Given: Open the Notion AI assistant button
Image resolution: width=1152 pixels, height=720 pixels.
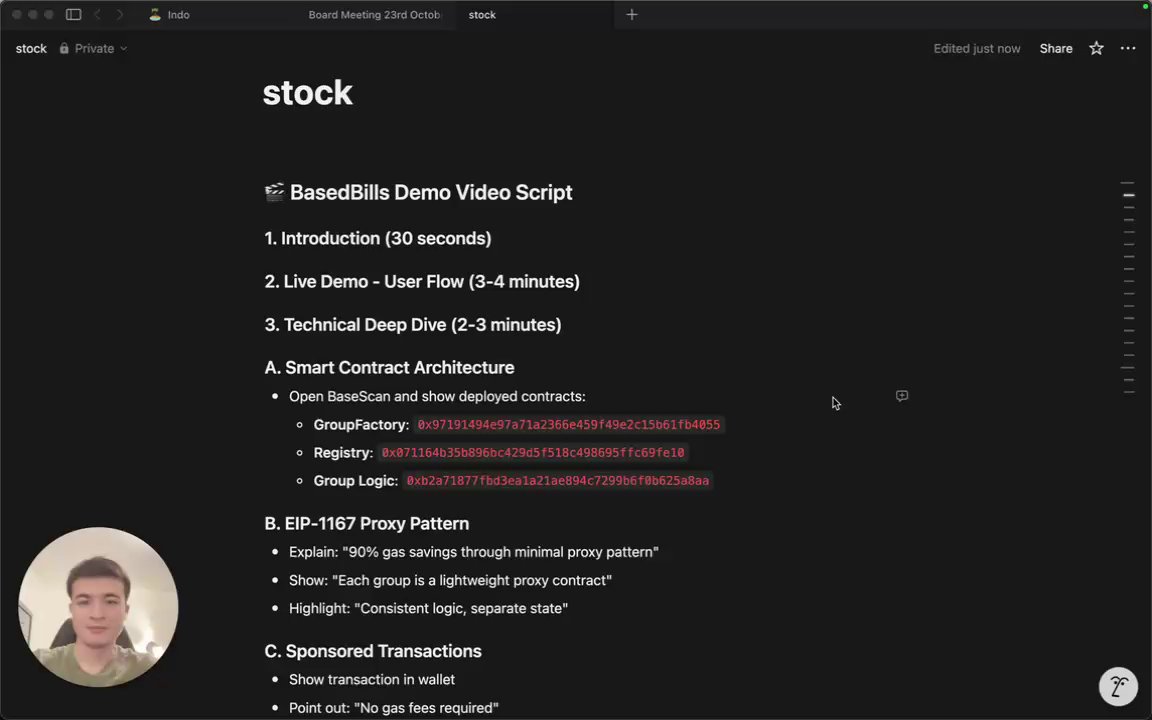Looking at the screenshot, I should click(x=1118, y=687).
